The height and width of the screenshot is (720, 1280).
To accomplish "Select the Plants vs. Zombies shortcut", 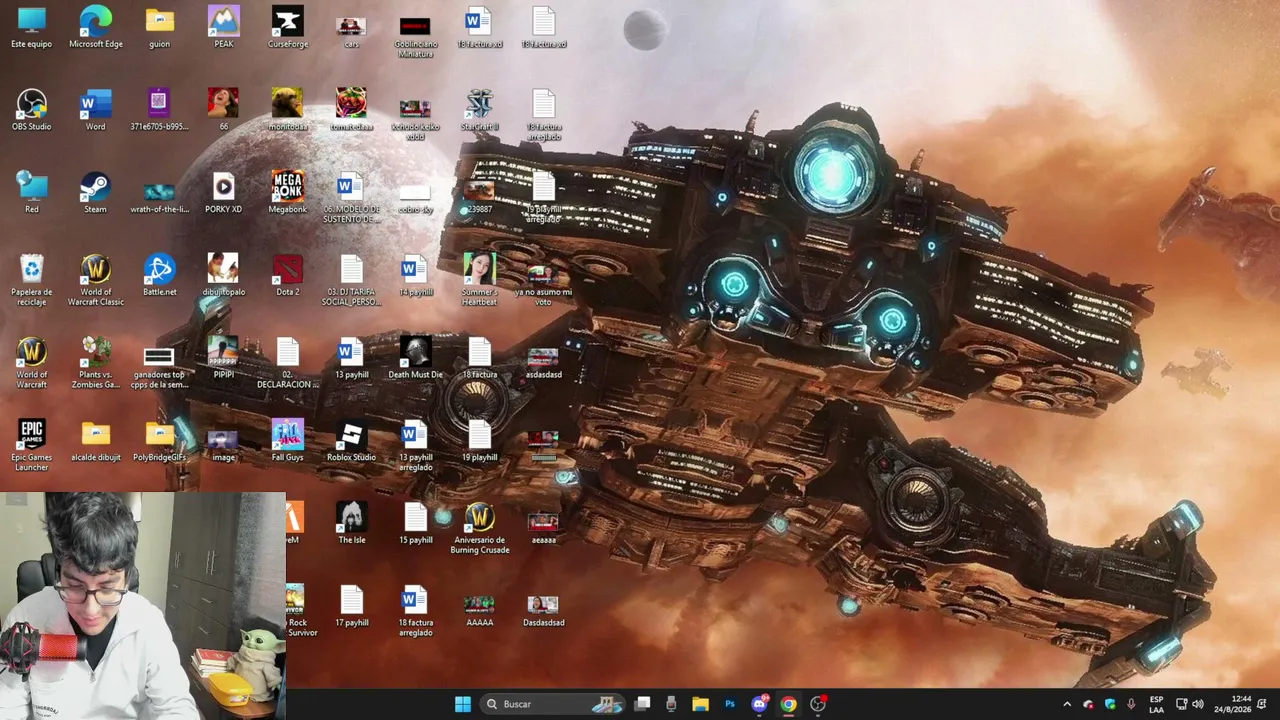I will pyautogui.click(x=96, y=363).
